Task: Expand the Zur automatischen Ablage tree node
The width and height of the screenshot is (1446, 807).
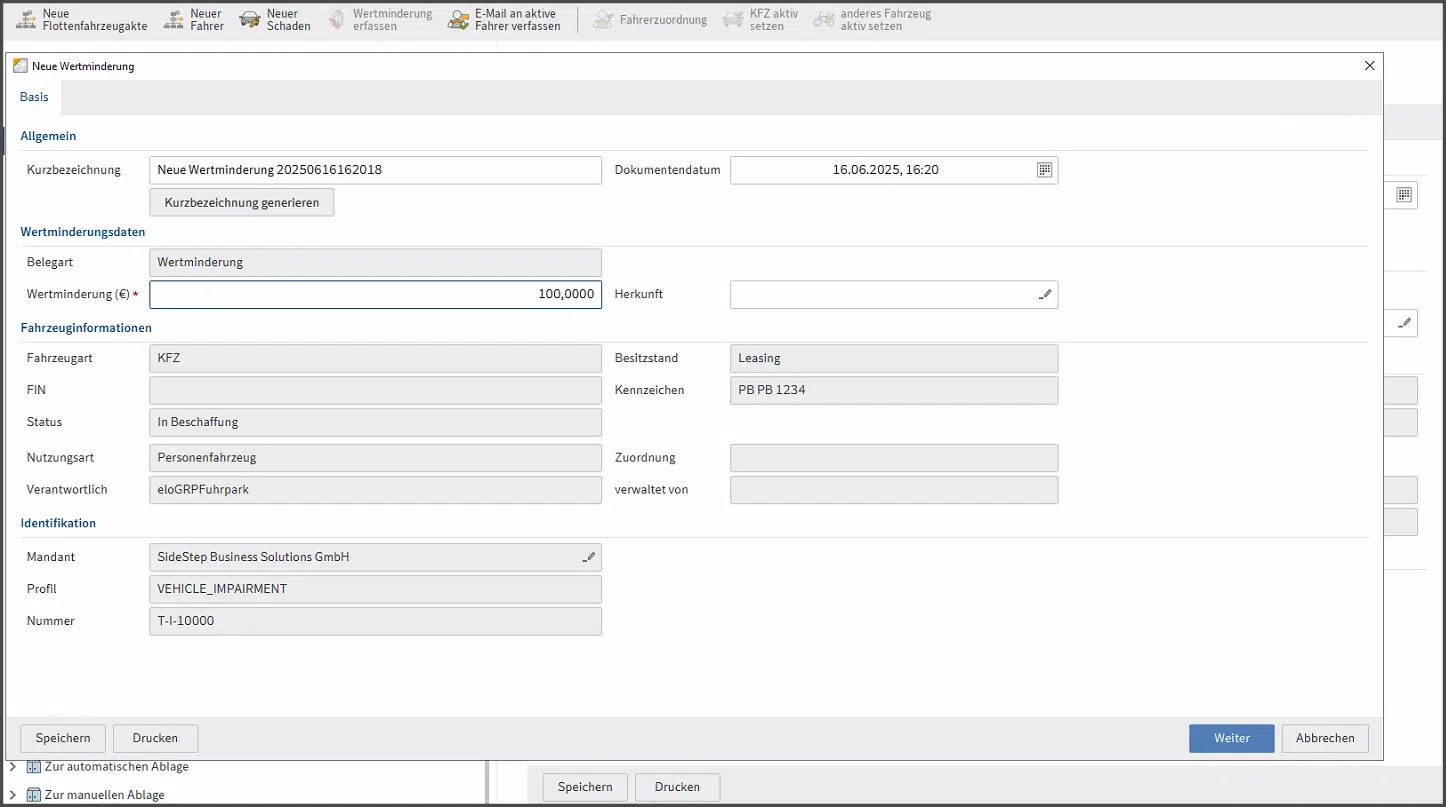Action: pos(13,767)
